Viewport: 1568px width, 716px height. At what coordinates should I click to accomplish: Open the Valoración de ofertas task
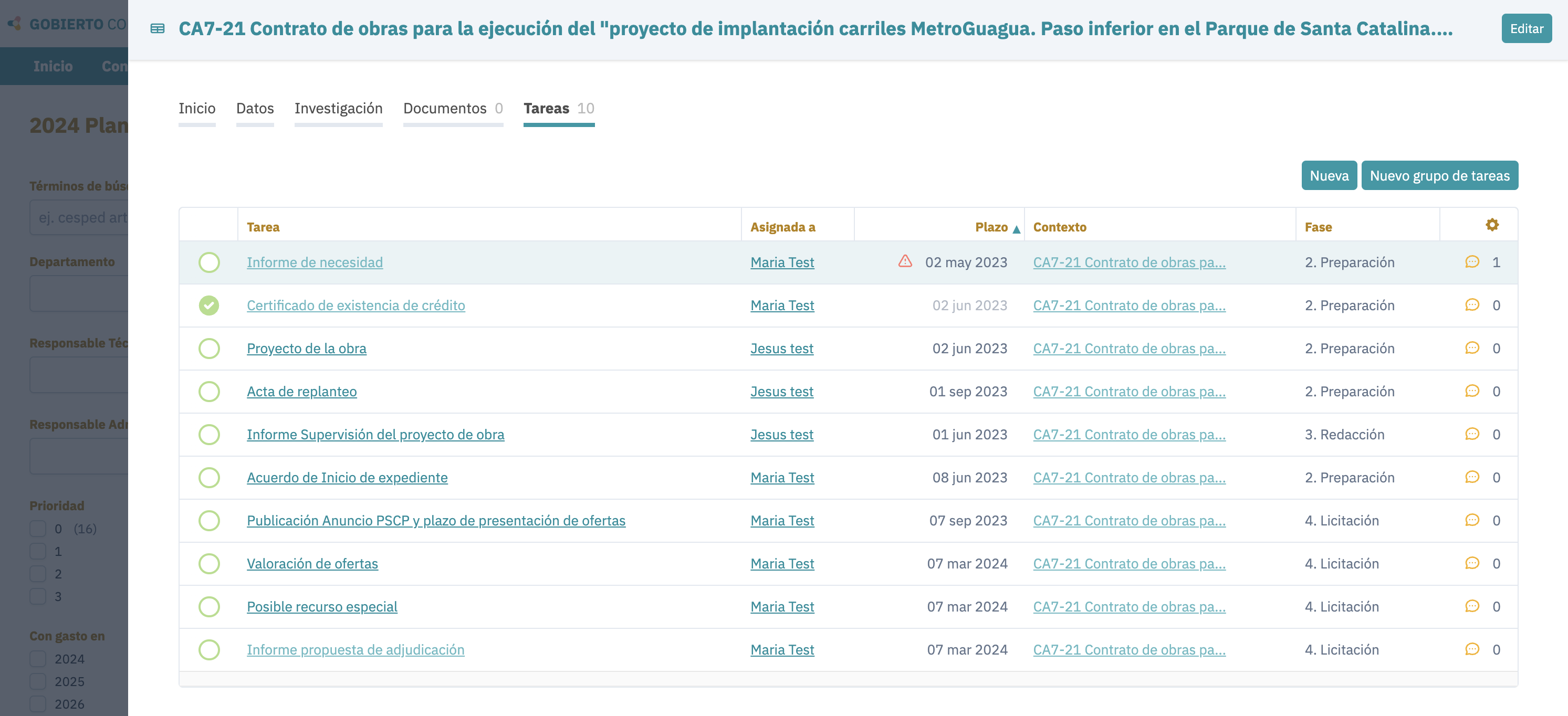pos(312,563)
